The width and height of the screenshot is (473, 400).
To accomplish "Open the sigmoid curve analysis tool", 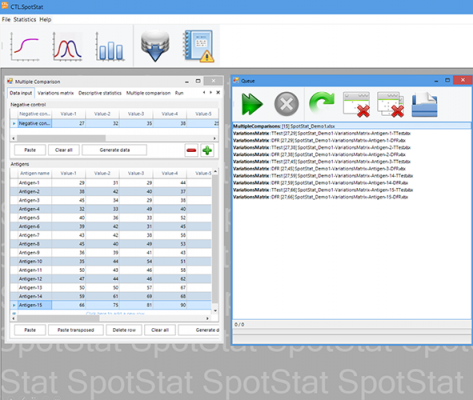I will (25, 46).
